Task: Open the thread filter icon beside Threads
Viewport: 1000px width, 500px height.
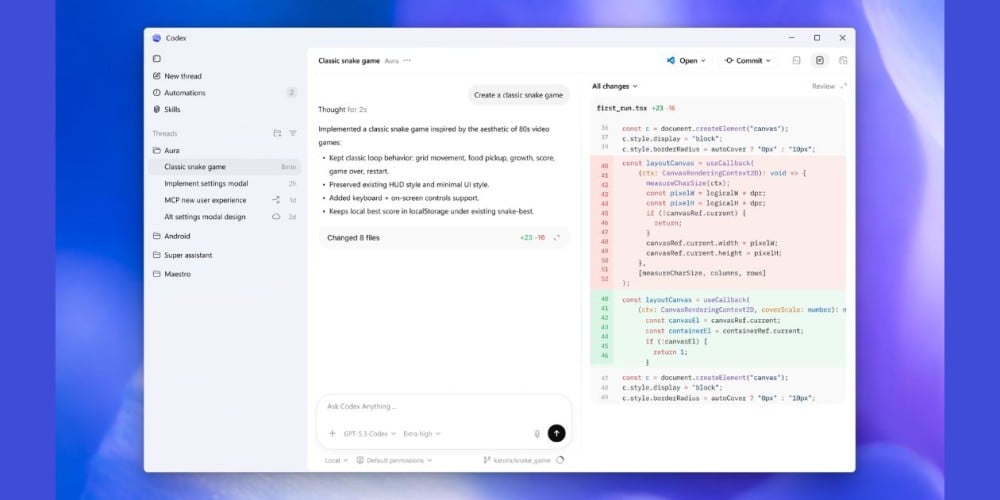Action: [293, 133]
